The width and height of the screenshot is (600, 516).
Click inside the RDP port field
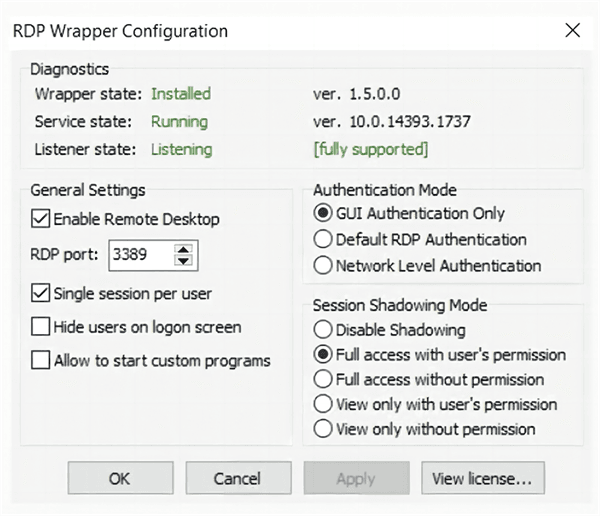point(138,255)
